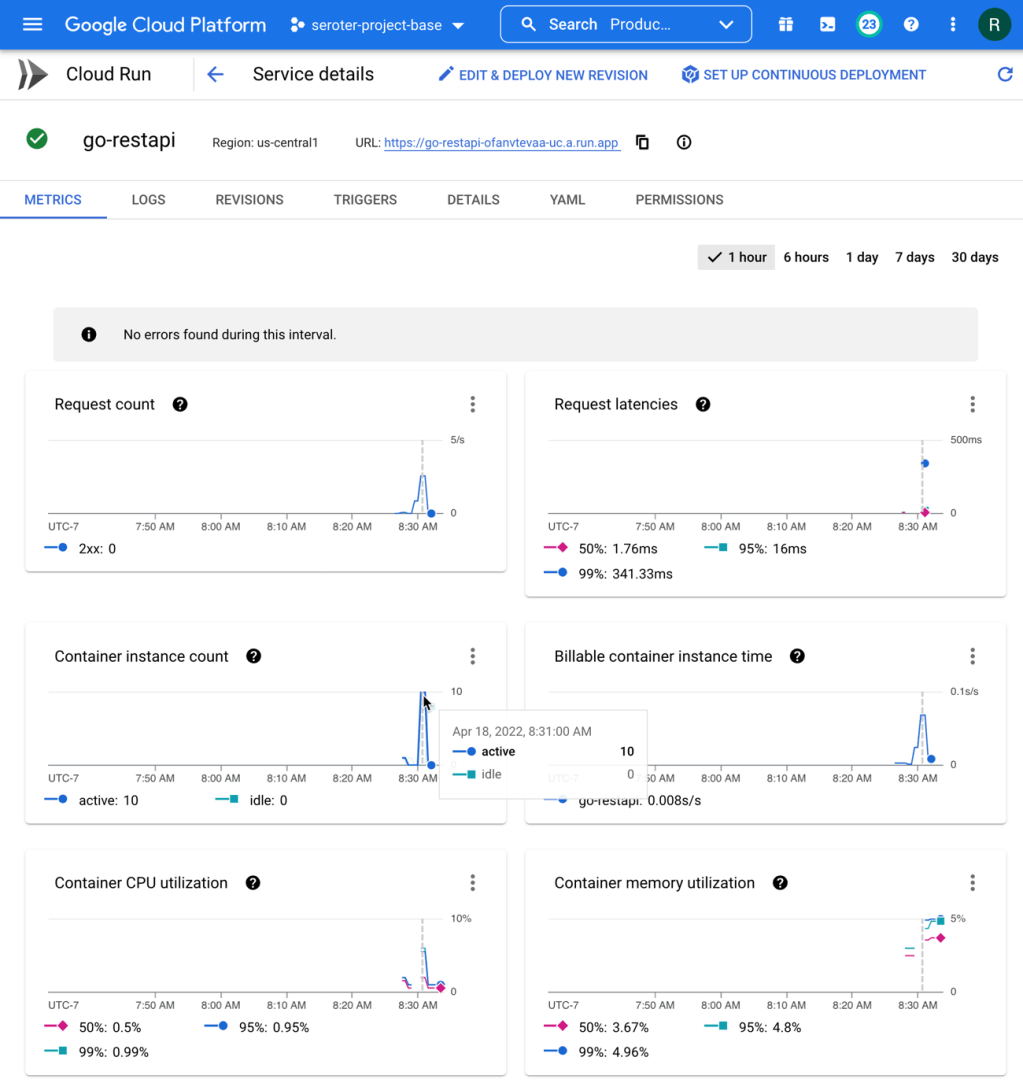Refresh the service details page

click(x=1006, y=74)
